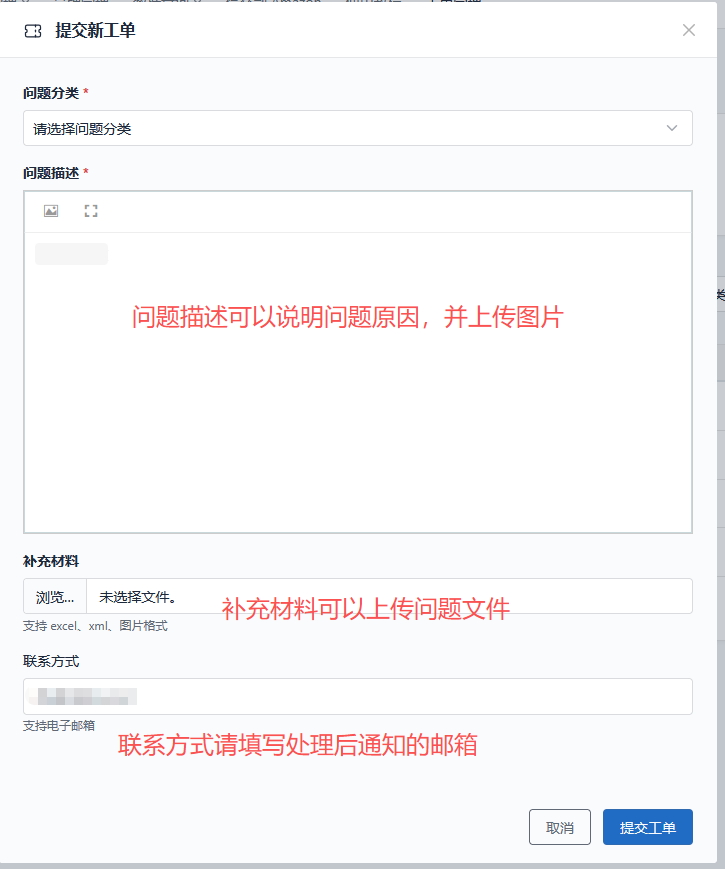Close the 提交新工单 dialog with X
The image size is (725, 869).
[689, 30]
